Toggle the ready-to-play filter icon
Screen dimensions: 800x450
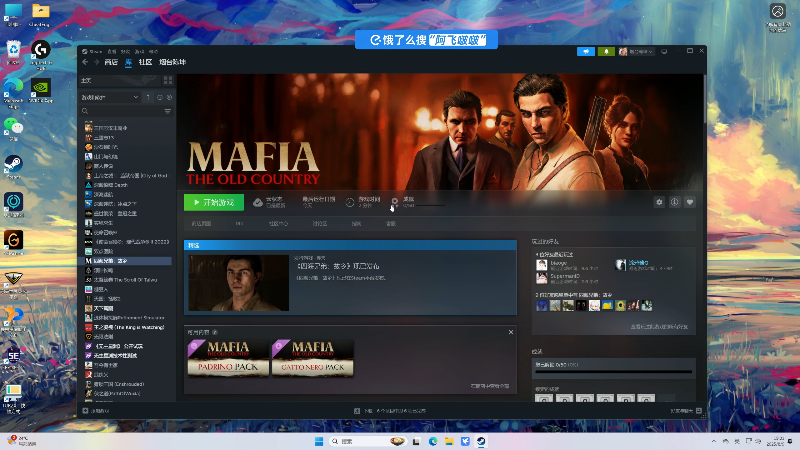tap(169, 97)
